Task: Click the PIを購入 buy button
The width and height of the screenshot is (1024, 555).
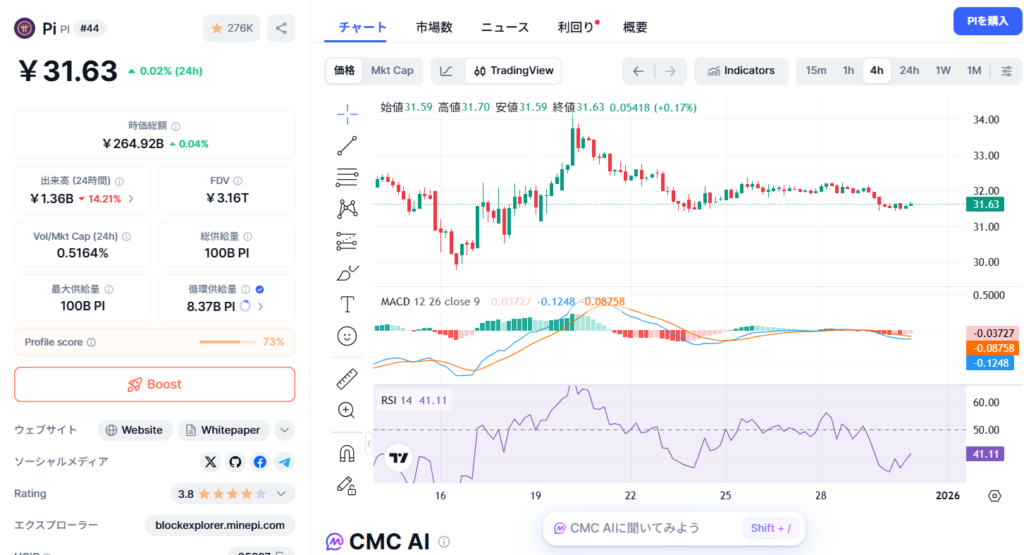Action: click(x=981, y=21)
